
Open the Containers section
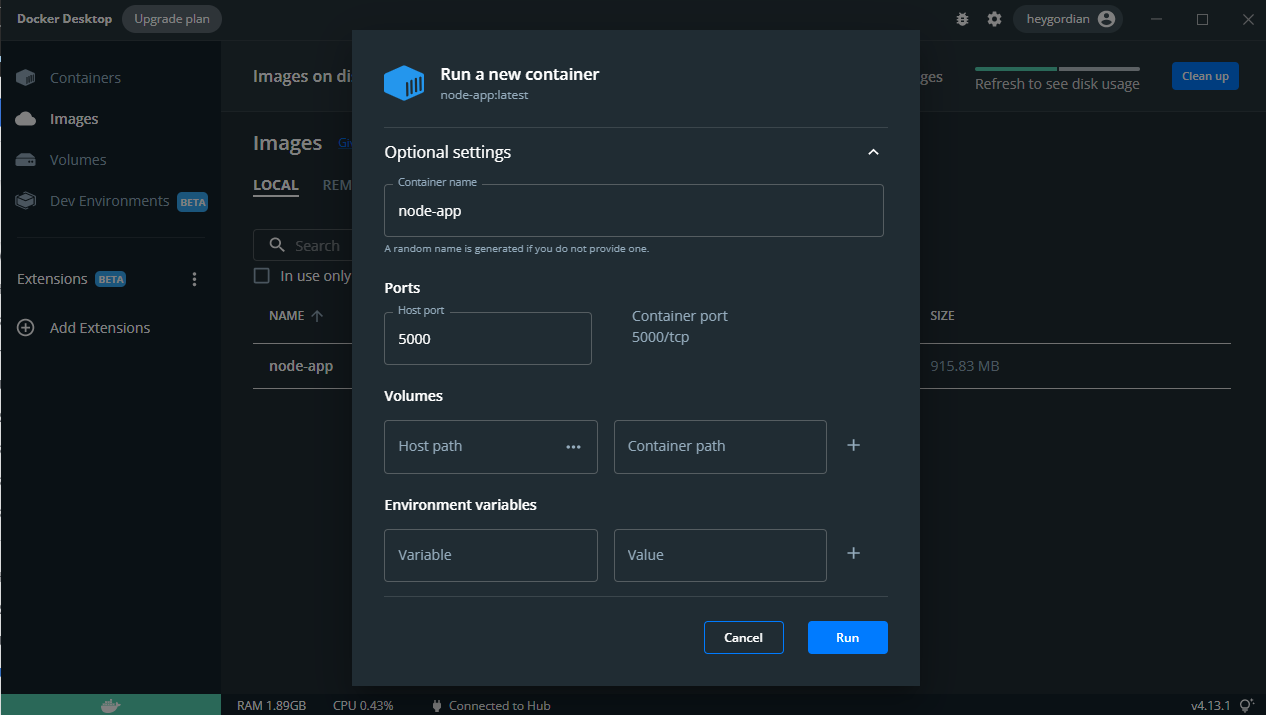[85, 78]
